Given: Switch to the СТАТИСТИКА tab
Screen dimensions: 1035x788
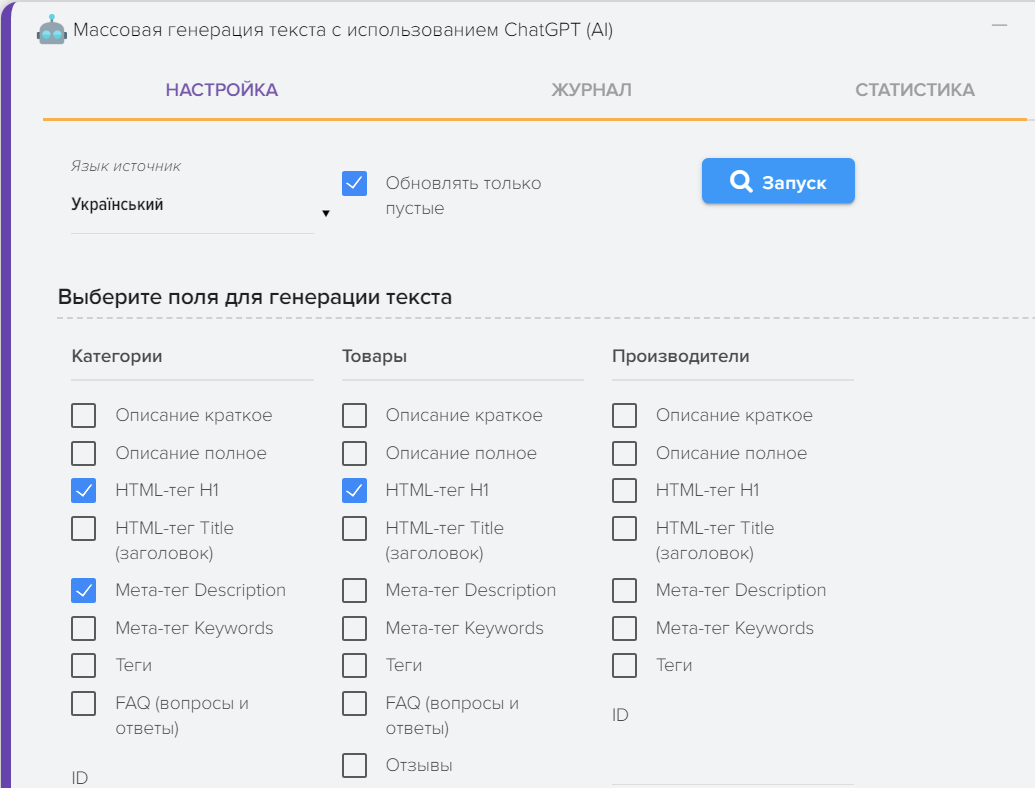Looking at the screenshot, I should point(914,90).
